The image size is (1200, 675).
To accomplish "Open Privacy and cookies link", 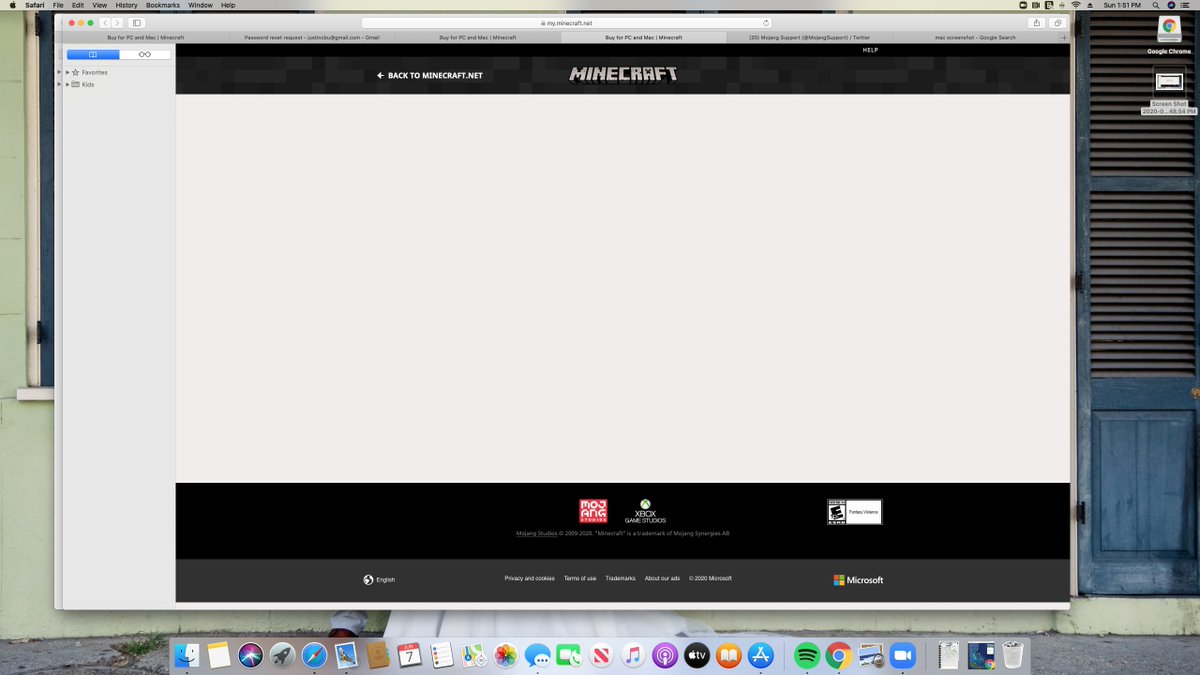I will click(x=529, y=578).
